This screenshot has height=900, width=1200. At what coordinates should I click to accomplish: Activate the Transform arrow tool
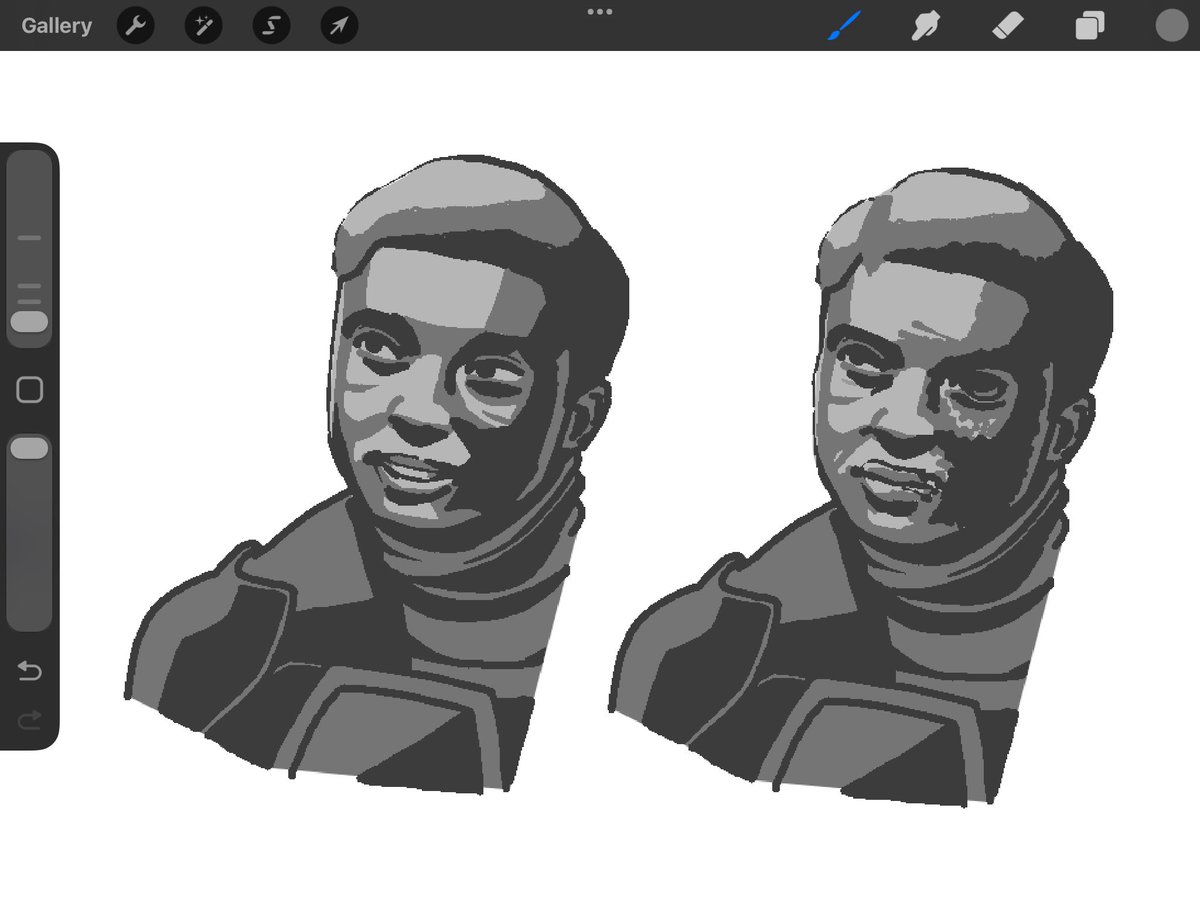pos(339,25)
